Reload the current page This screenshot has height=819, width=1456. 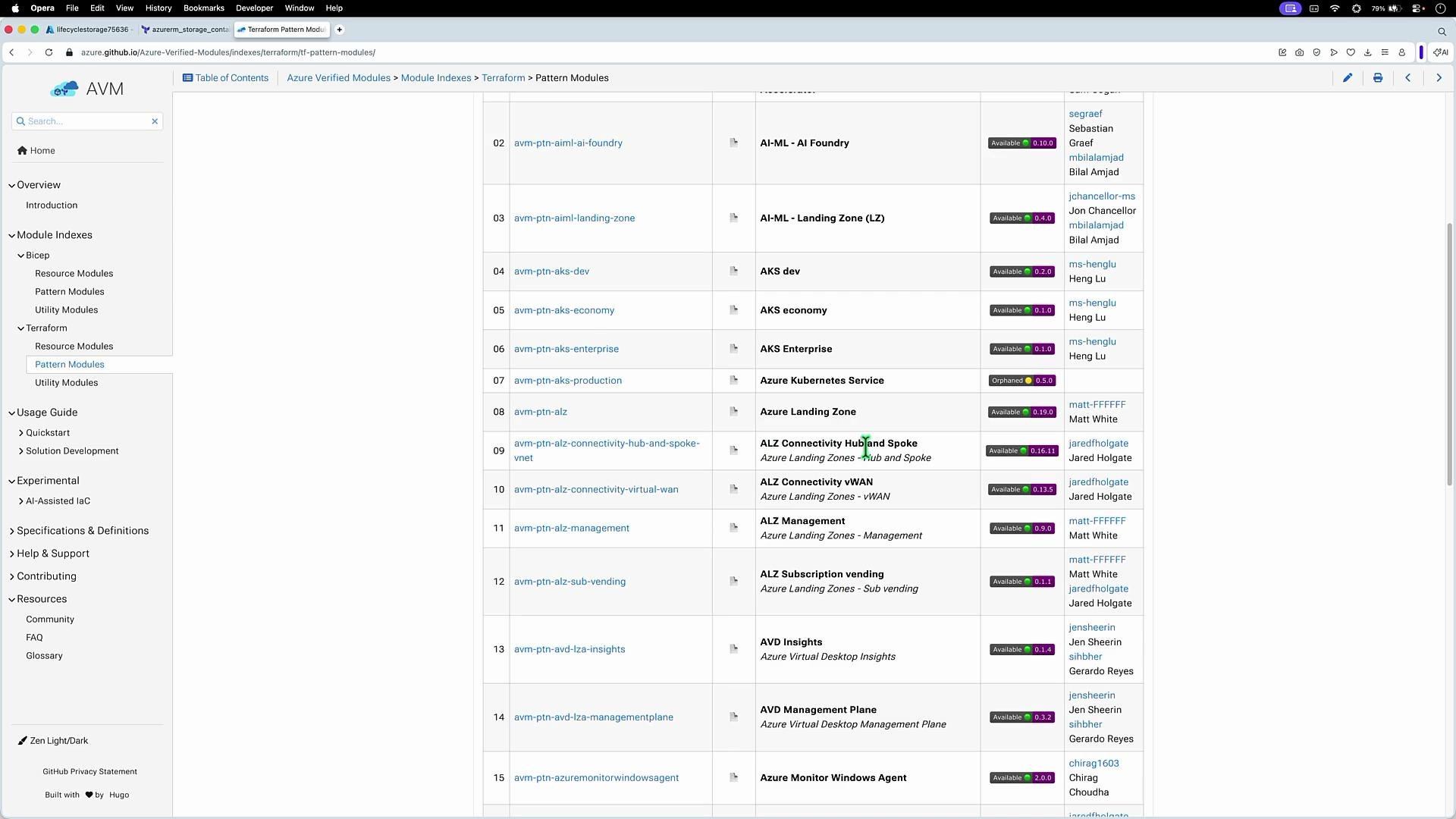tap(49, 52)
